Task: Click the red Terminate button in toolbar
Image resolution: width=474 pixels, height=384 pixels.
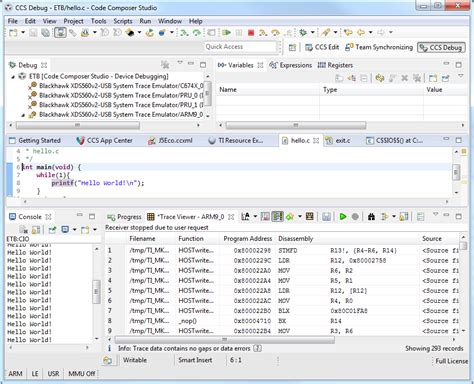Action: pos(251,33)
